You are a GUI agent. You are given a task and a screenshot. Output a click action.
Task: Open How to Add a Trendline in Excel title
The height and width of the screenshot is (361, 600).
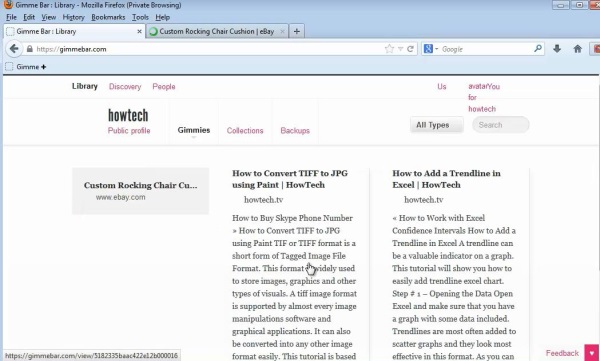click(446, 179)
